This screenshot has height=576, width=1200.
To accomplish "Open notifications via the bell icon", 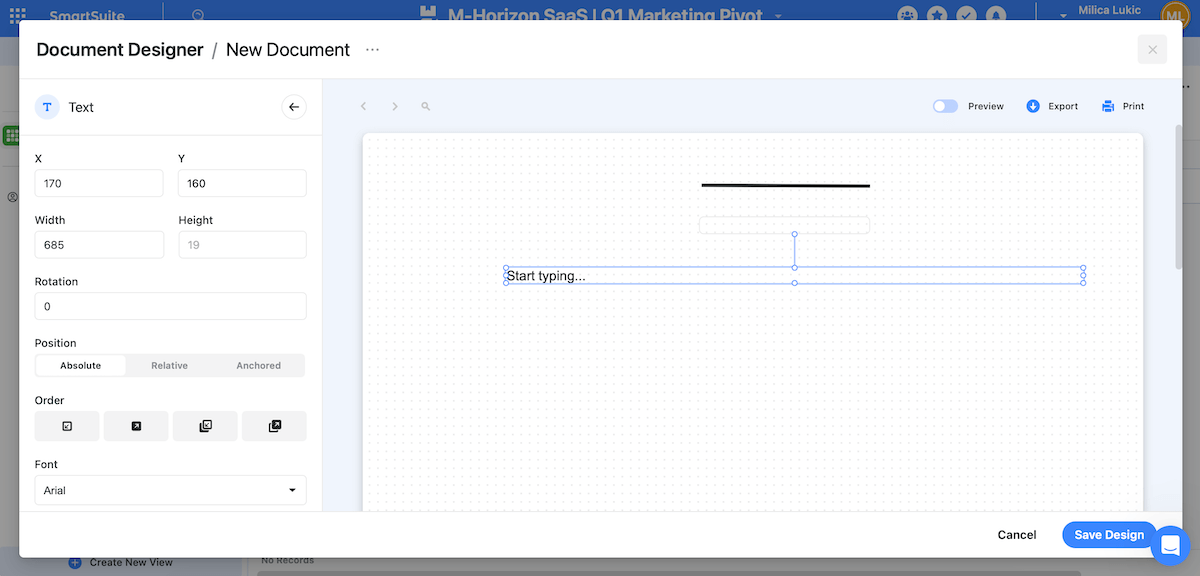I will click(x=996, y=13).
